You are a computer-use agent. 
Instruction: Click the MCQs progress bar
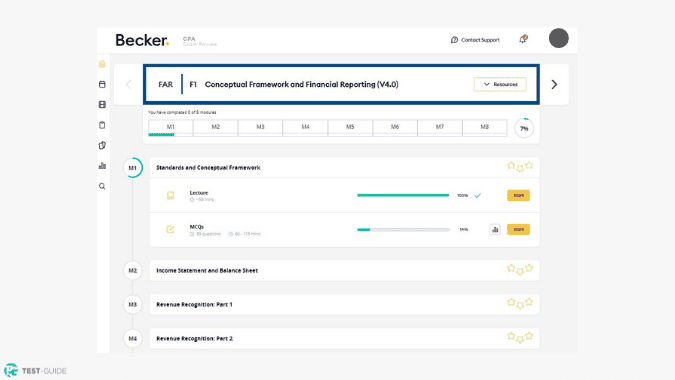click(403, 229)
